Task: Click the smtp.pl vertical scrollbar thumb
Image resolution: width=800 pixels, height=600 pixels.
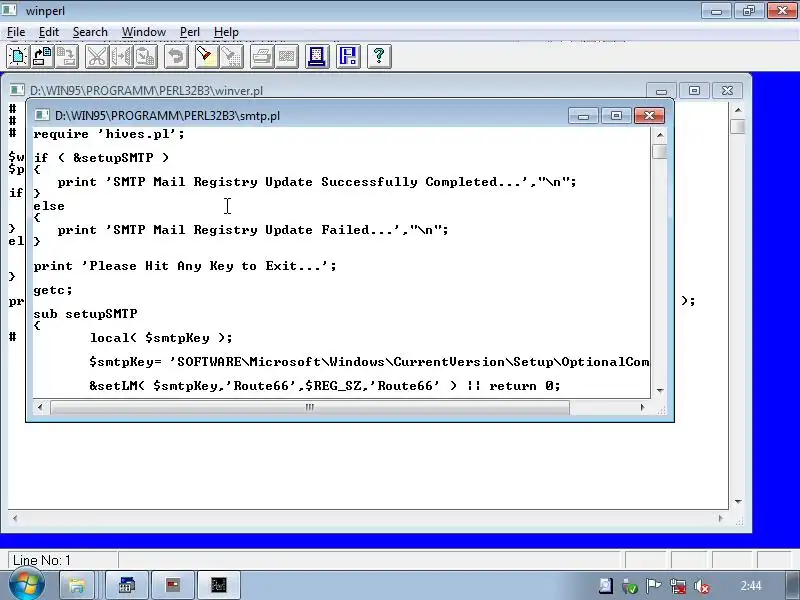Action: click(660, 152)
